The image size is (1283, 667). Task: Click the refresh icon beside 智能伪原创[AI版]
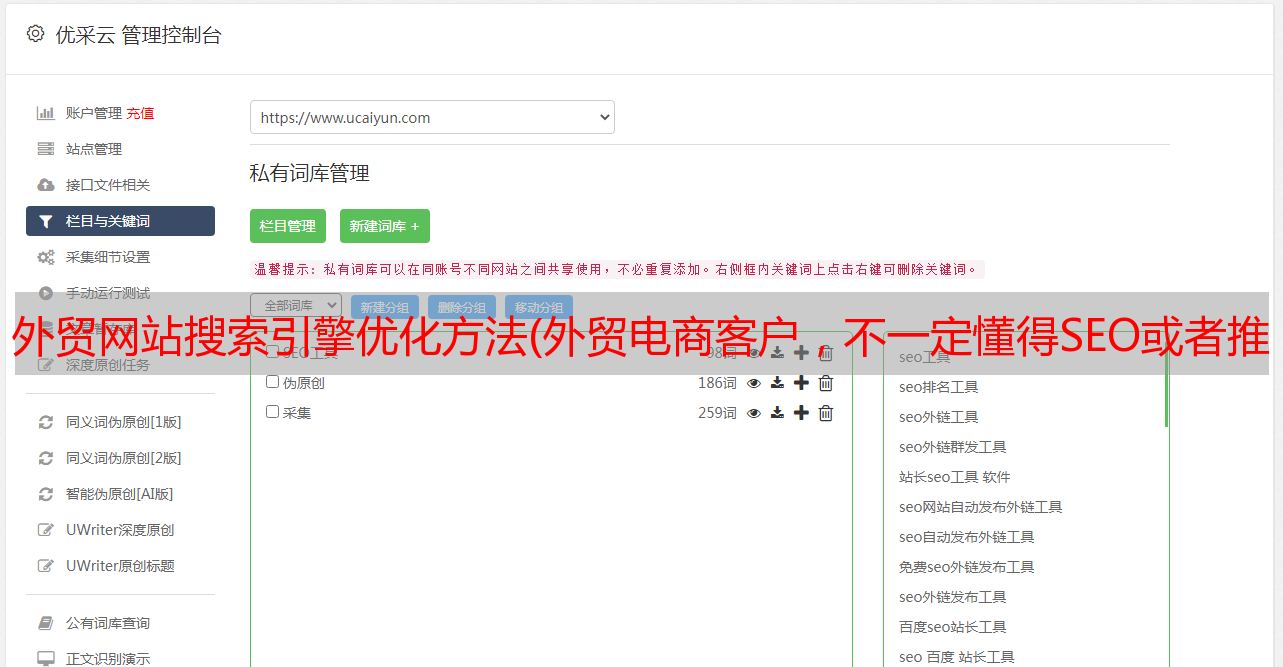pos(46,494)
